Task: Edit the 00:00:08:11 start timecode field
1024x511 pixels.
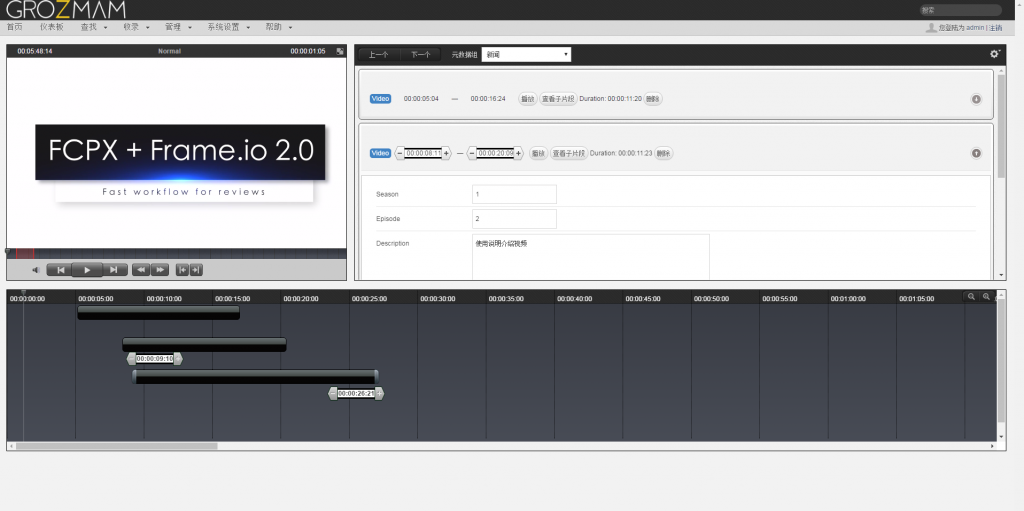Action: coord(423,154)
